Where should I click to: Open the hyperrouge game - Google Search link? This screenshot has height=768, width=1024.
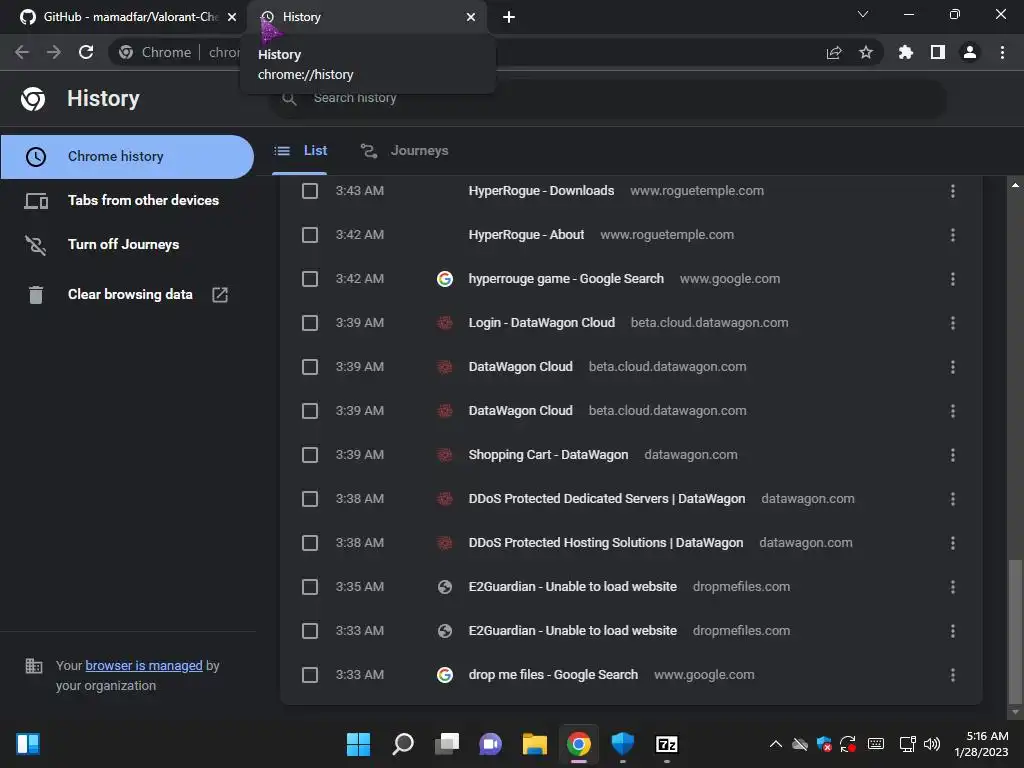pos(566,279)
